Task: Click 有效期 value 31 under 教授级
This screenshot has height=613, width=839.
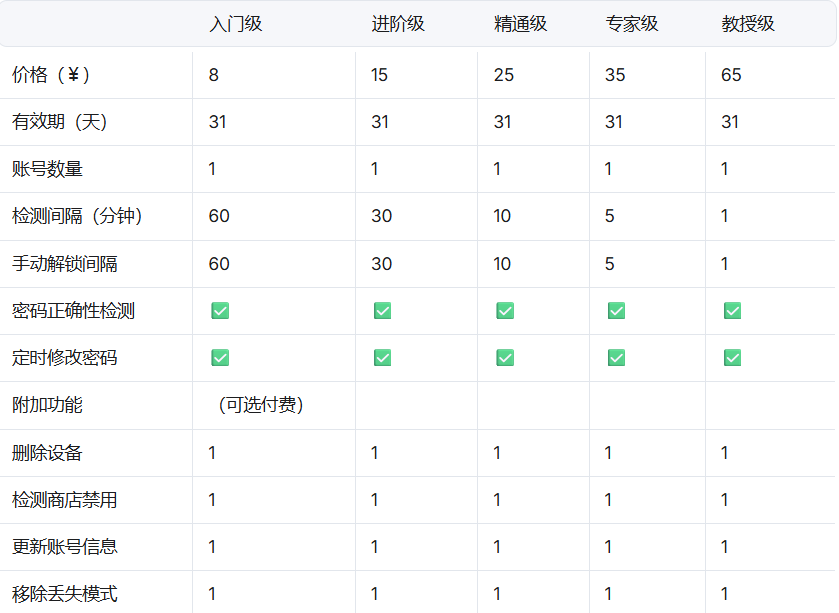Action: pos(730,122)
